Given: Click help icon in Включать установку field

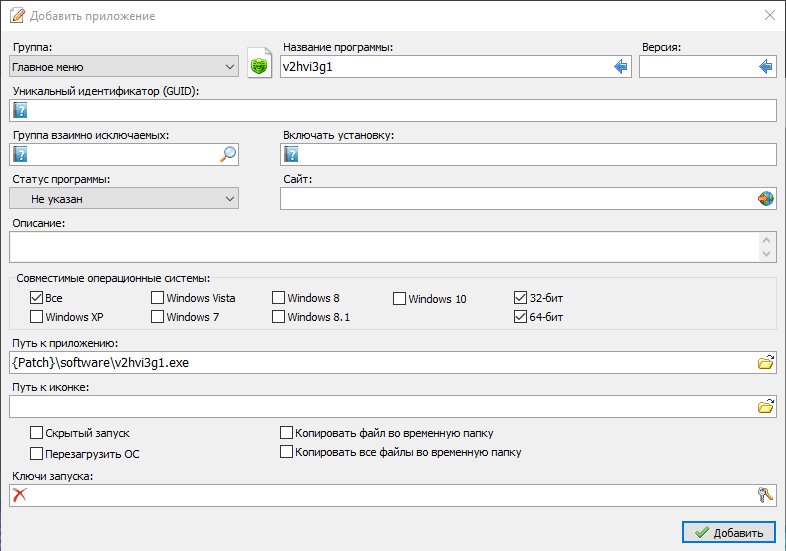Looking at the screenshot, I should 291,154.
